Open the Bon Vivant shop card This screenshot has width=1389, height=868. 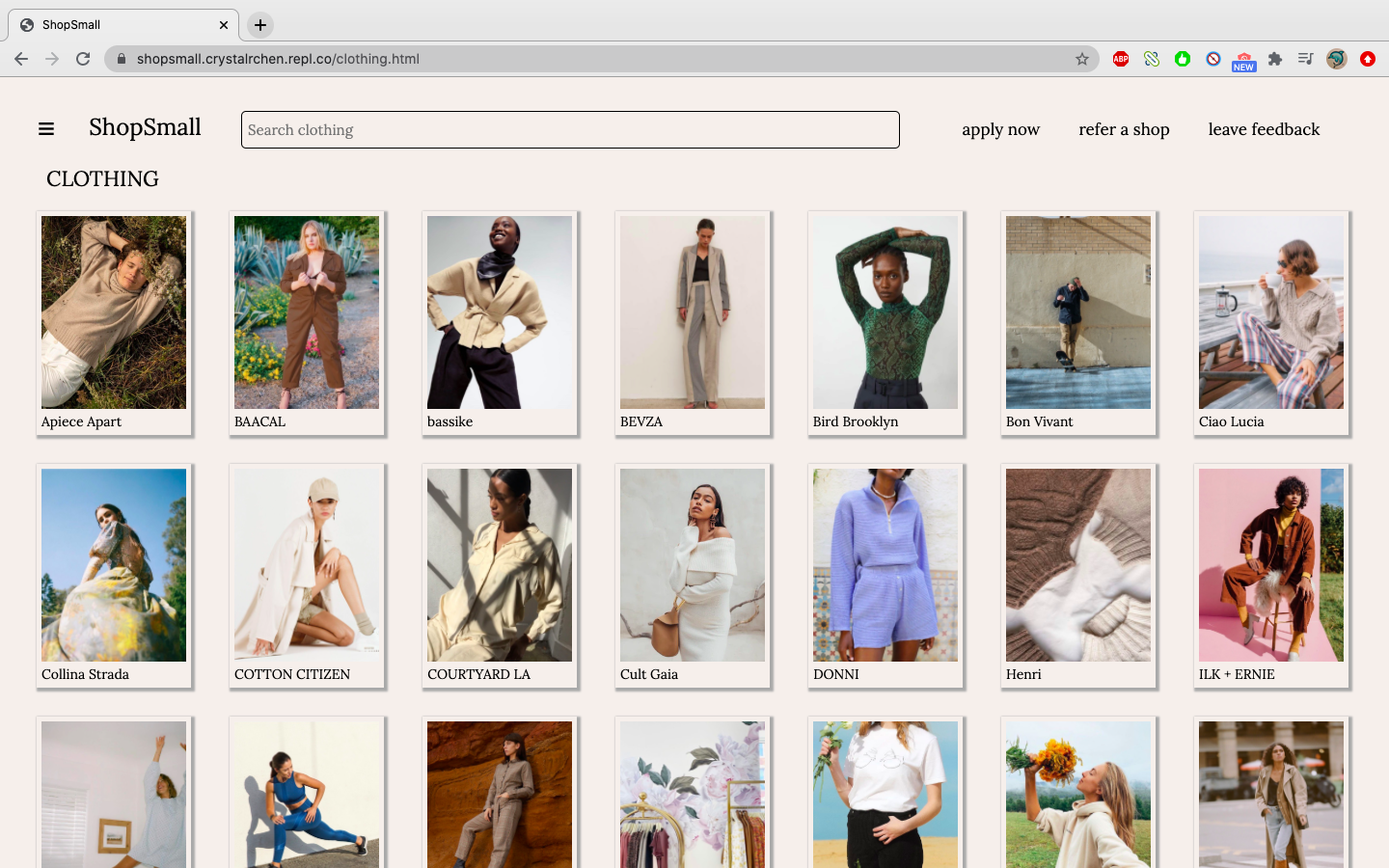click(x=1078, y=323)
